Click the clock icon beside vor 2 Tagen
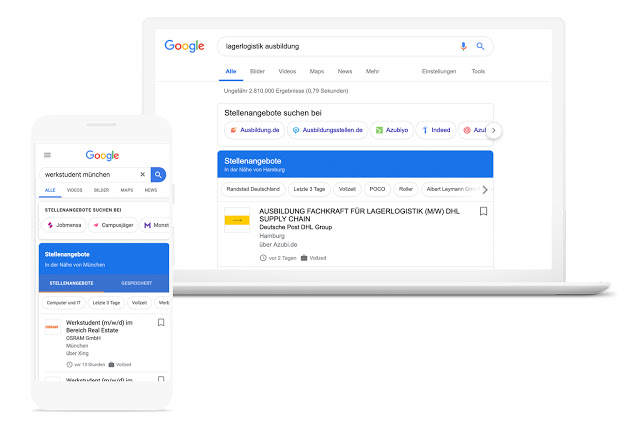The image size is (640, 430). [x=263, y=258]
